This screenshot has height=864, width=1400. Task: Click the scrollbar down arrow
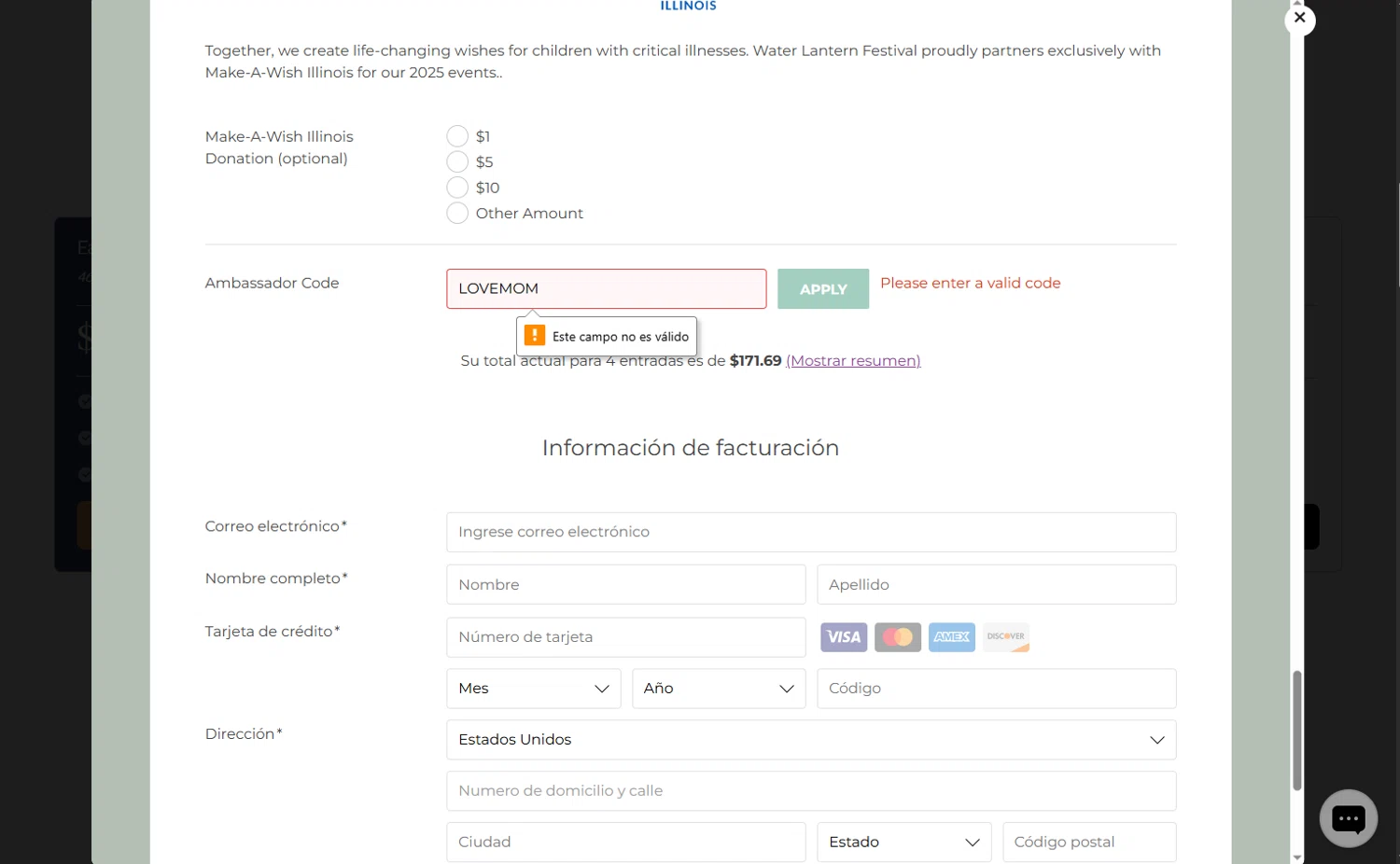click(x=1296, y=857)
